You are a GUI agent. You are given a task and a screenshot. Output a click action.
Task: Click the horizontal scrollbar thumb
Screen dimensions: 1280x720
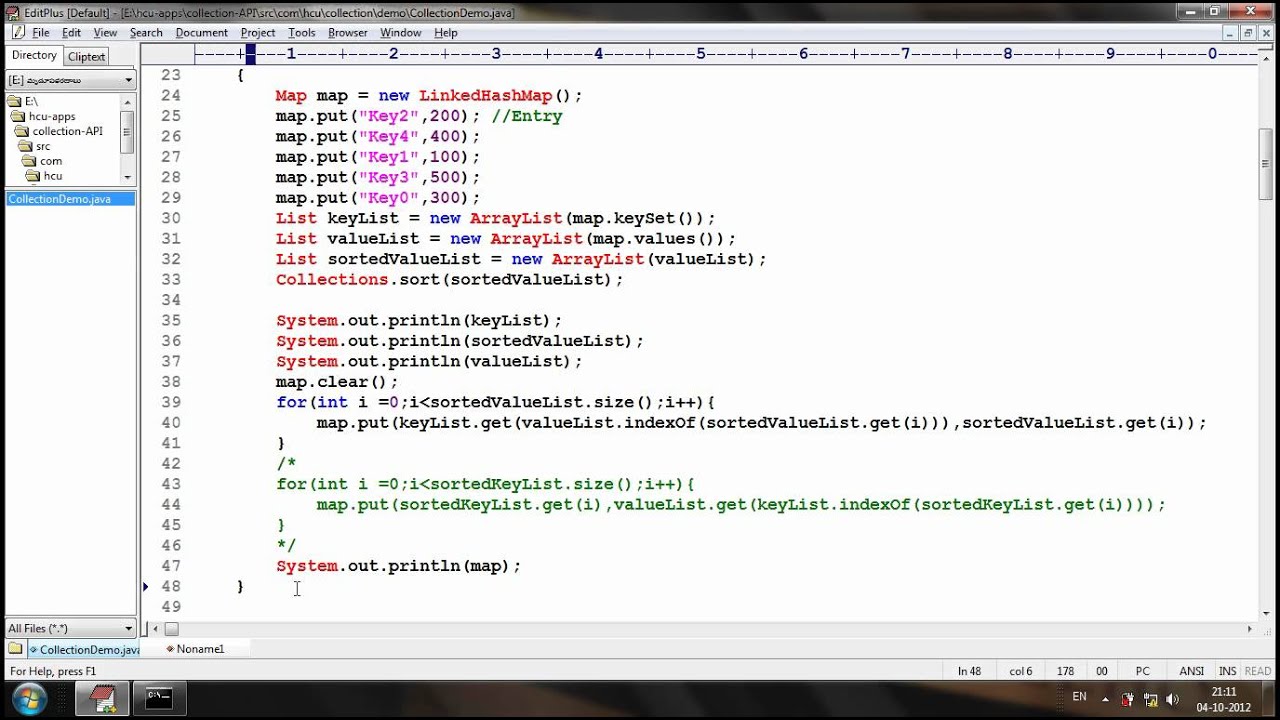171,629
